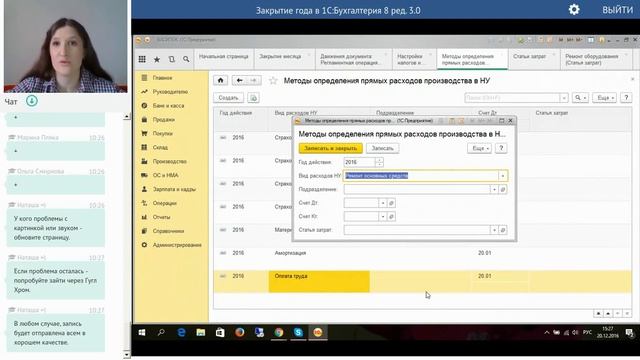Image resolution: width=640 pixels, height=360 pixels.
Task: Open the Отчеты section
Action: [161, 217]
